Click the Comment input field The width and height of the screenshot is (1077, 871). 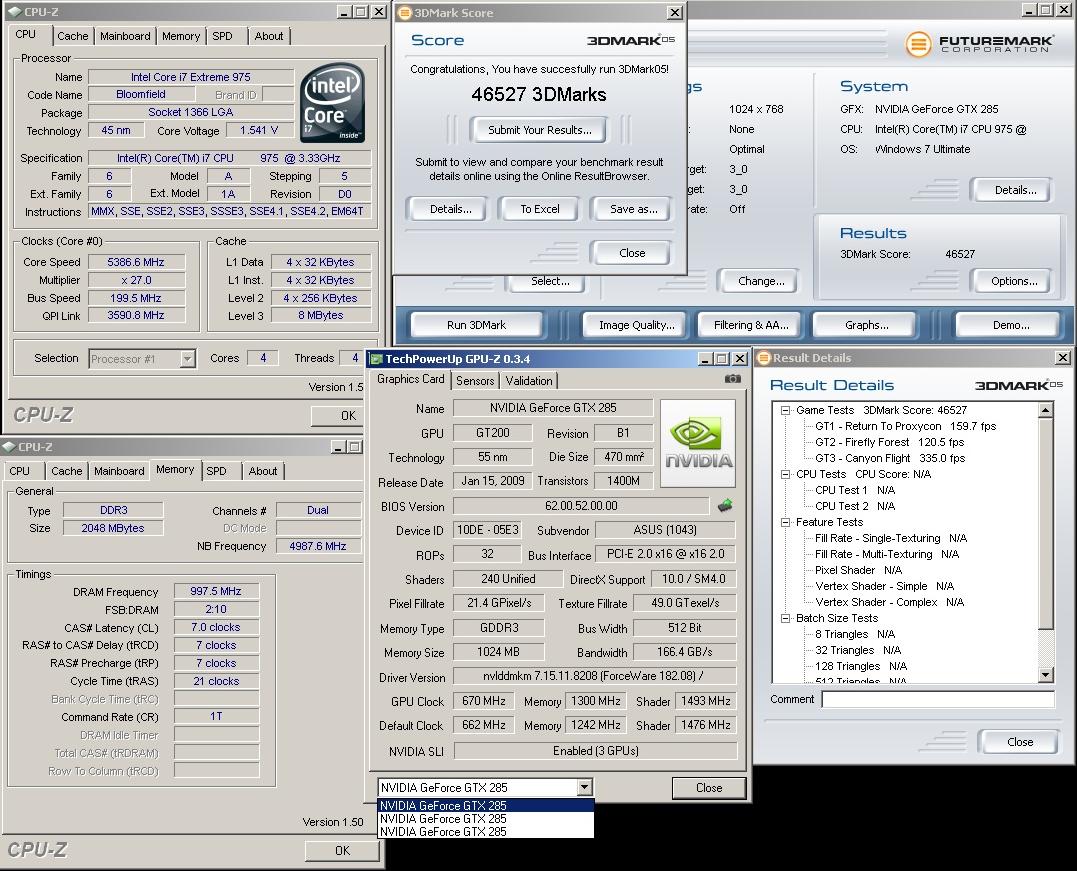coord(938,699)
